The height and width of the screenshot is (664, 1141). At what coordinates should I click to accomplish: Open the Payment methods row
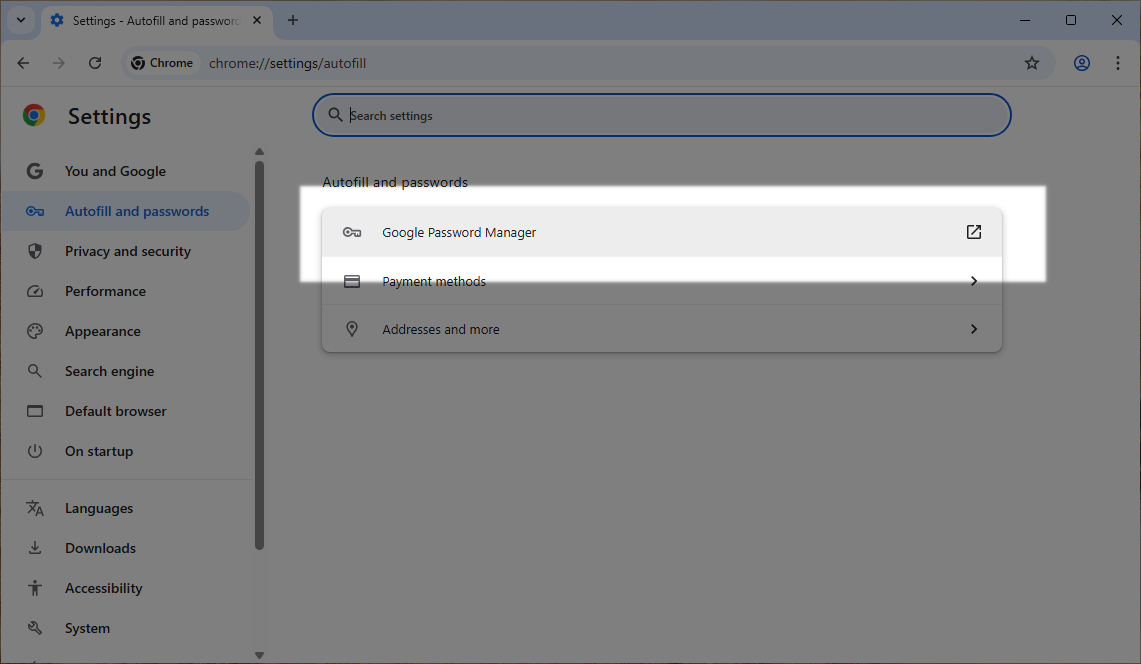661,281
